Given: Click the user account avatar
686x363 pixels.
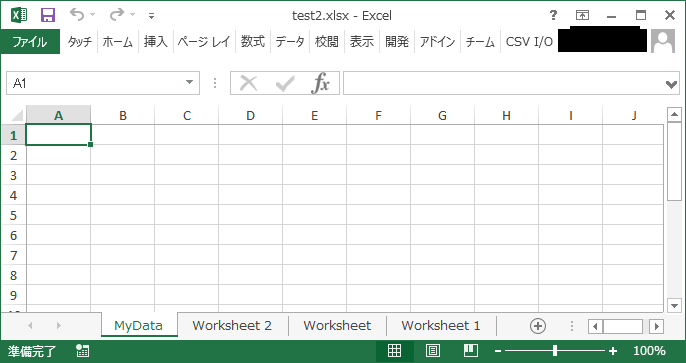Looking at the screenshot, I should point(663,41).
